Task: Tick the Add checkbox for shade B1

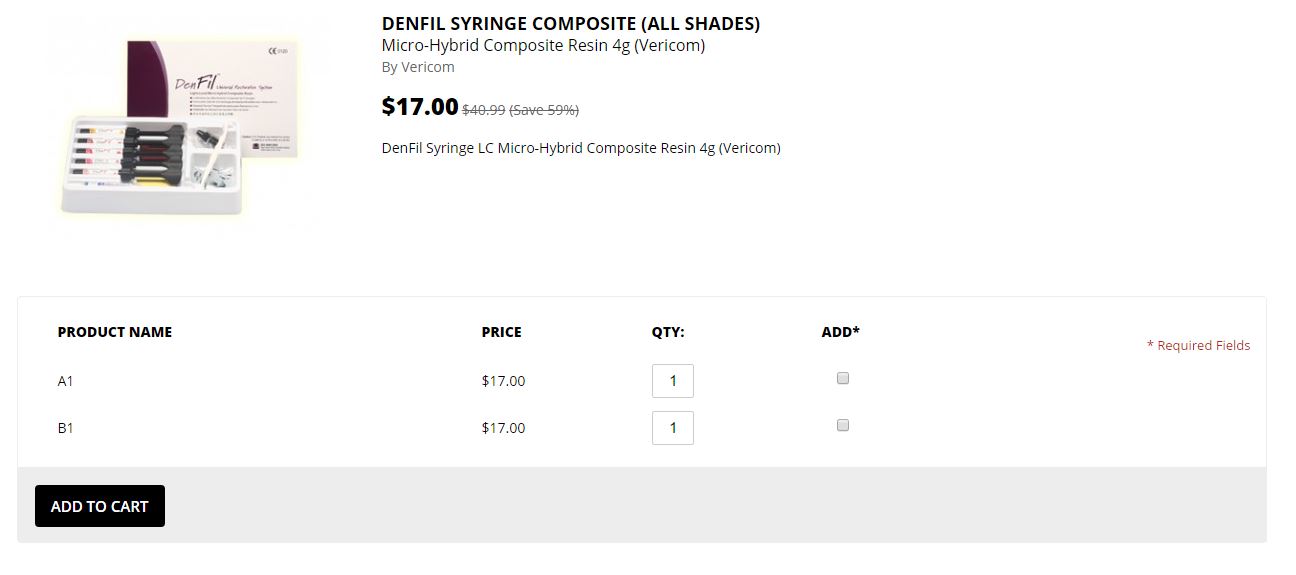Action: coord(843,425)
